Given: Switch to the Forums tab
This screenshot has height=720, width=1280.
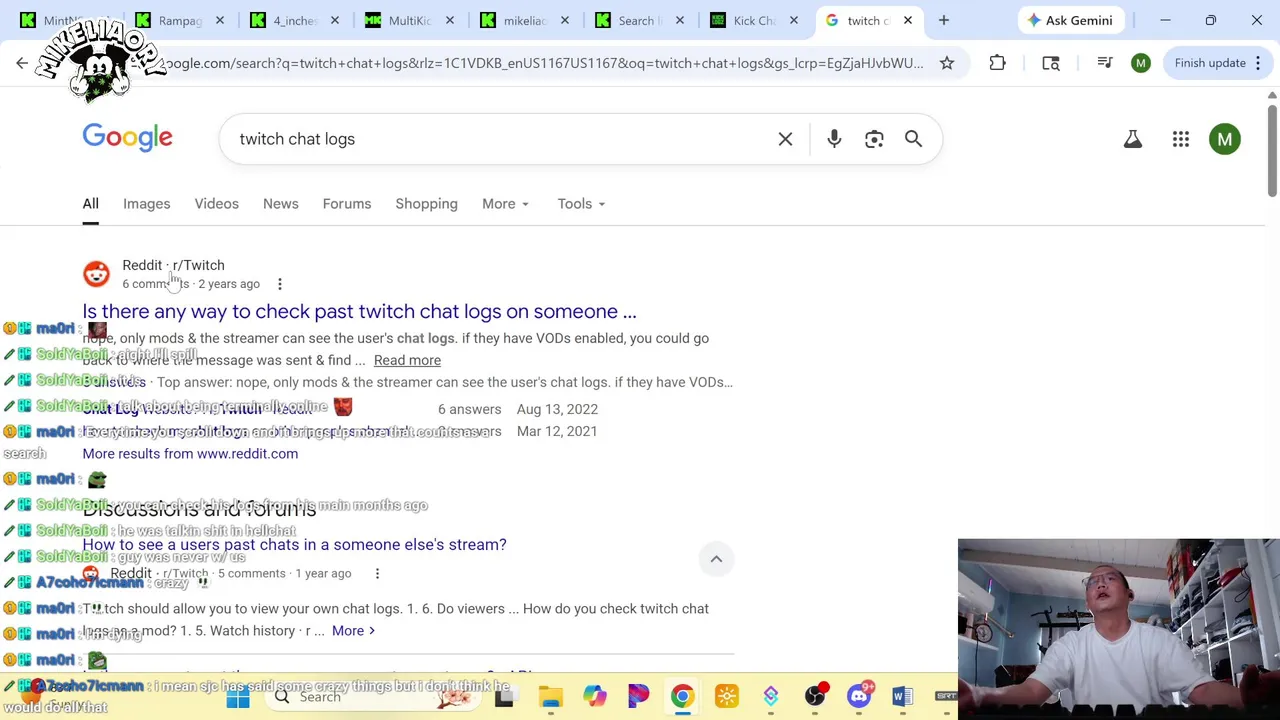Looking at the screenshot, I should pyautogui.click(x=347, y=204).
